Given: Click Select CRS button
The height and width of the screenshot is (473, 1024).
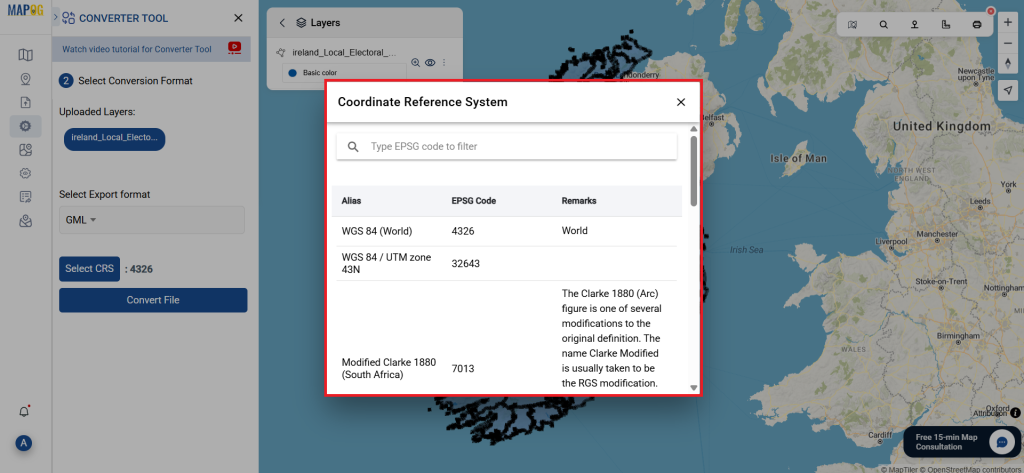Looking at the screenshot, I should 89,269.
